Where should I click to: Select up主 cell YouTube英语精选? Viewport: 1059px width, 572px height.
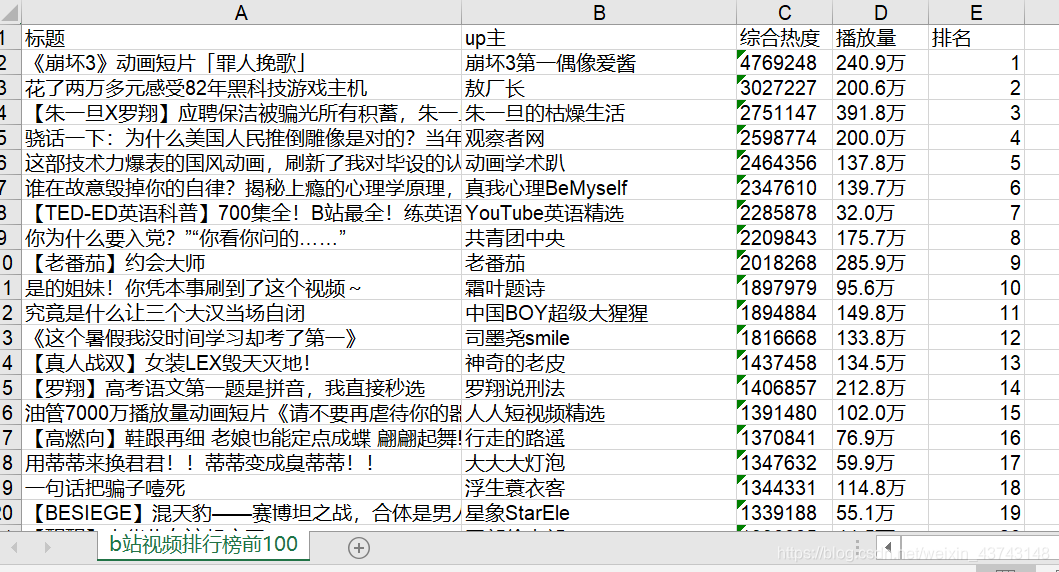599,213
